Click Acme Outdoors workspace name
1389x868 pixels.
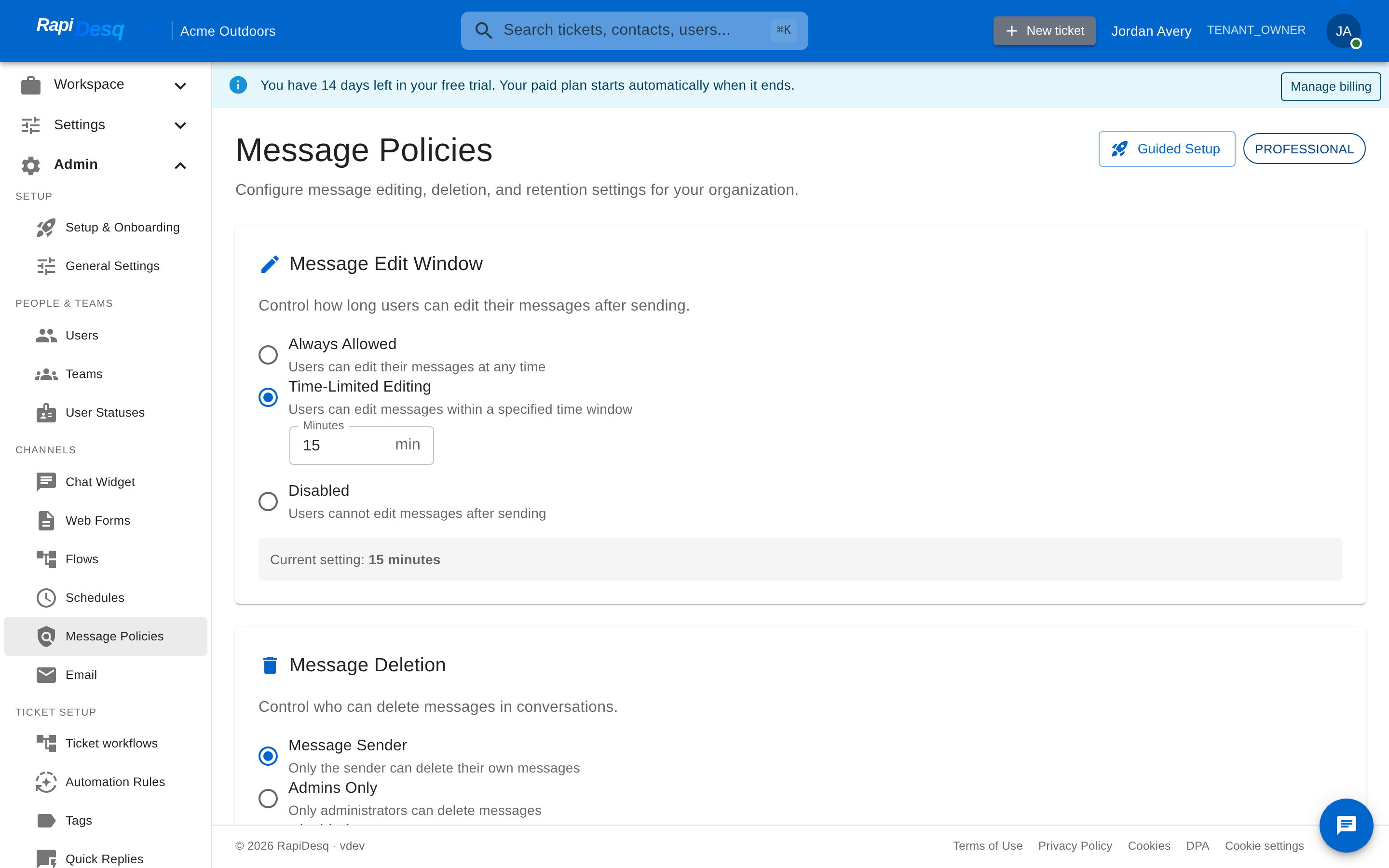coord(228,31)
